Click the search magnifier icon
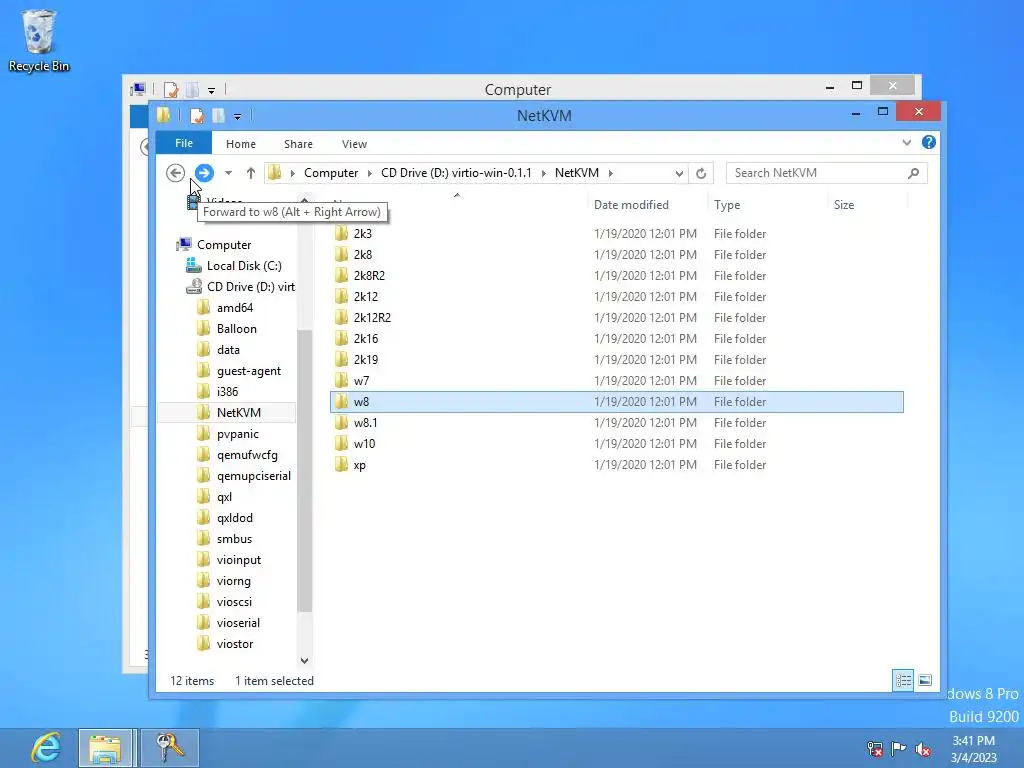 [914, 173]
